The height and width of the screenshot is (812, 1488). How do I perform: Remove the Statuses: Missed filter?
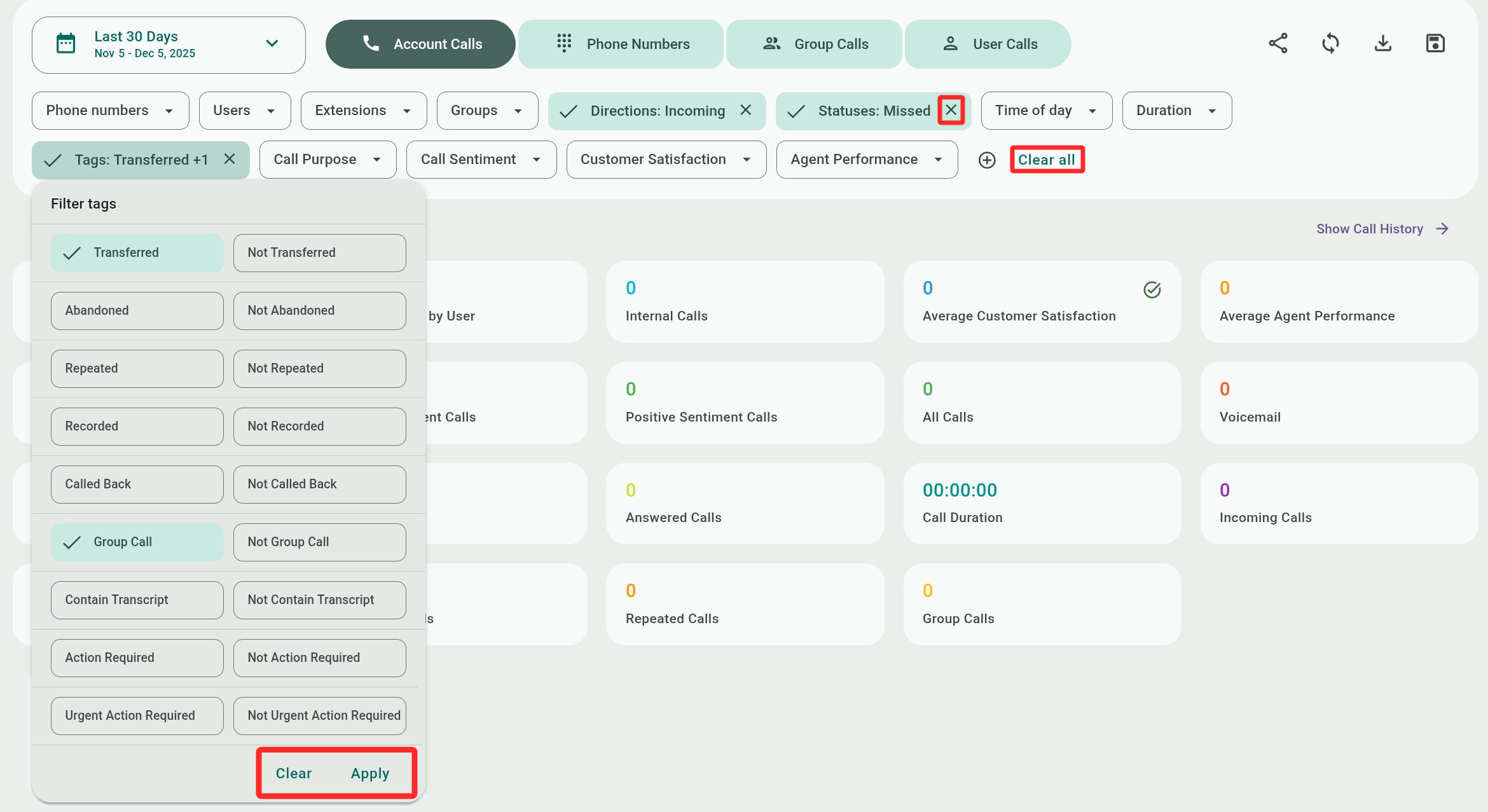(x=951, y=110)
